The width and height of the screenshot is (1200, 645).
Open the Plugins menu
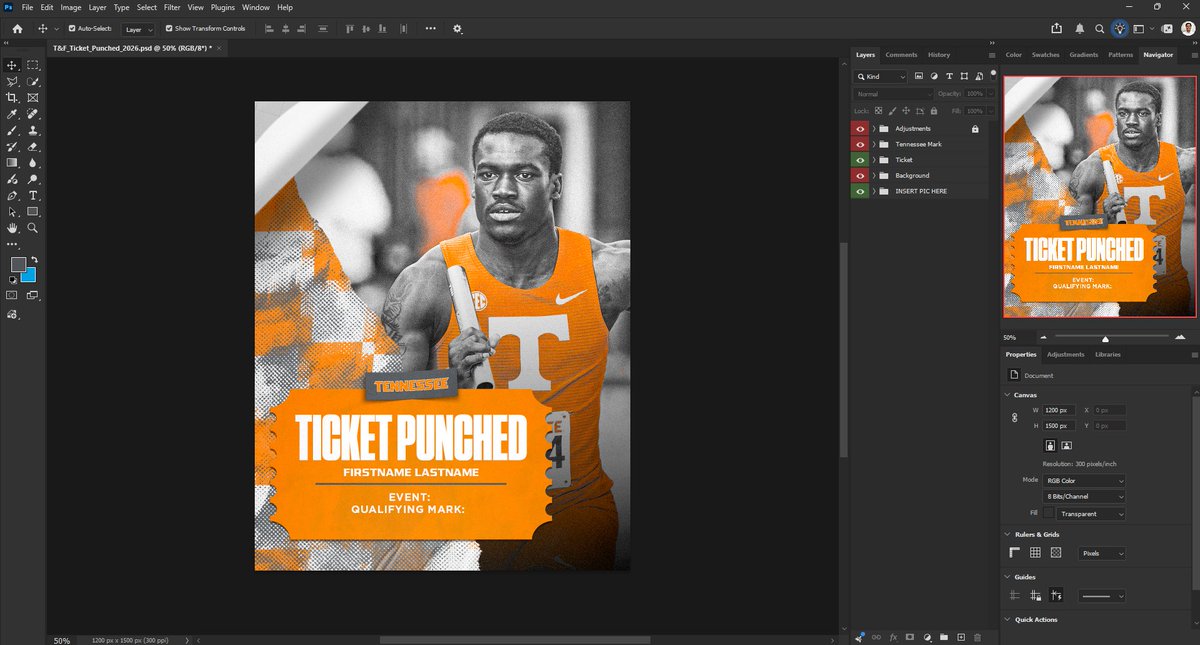click(223, 7)
